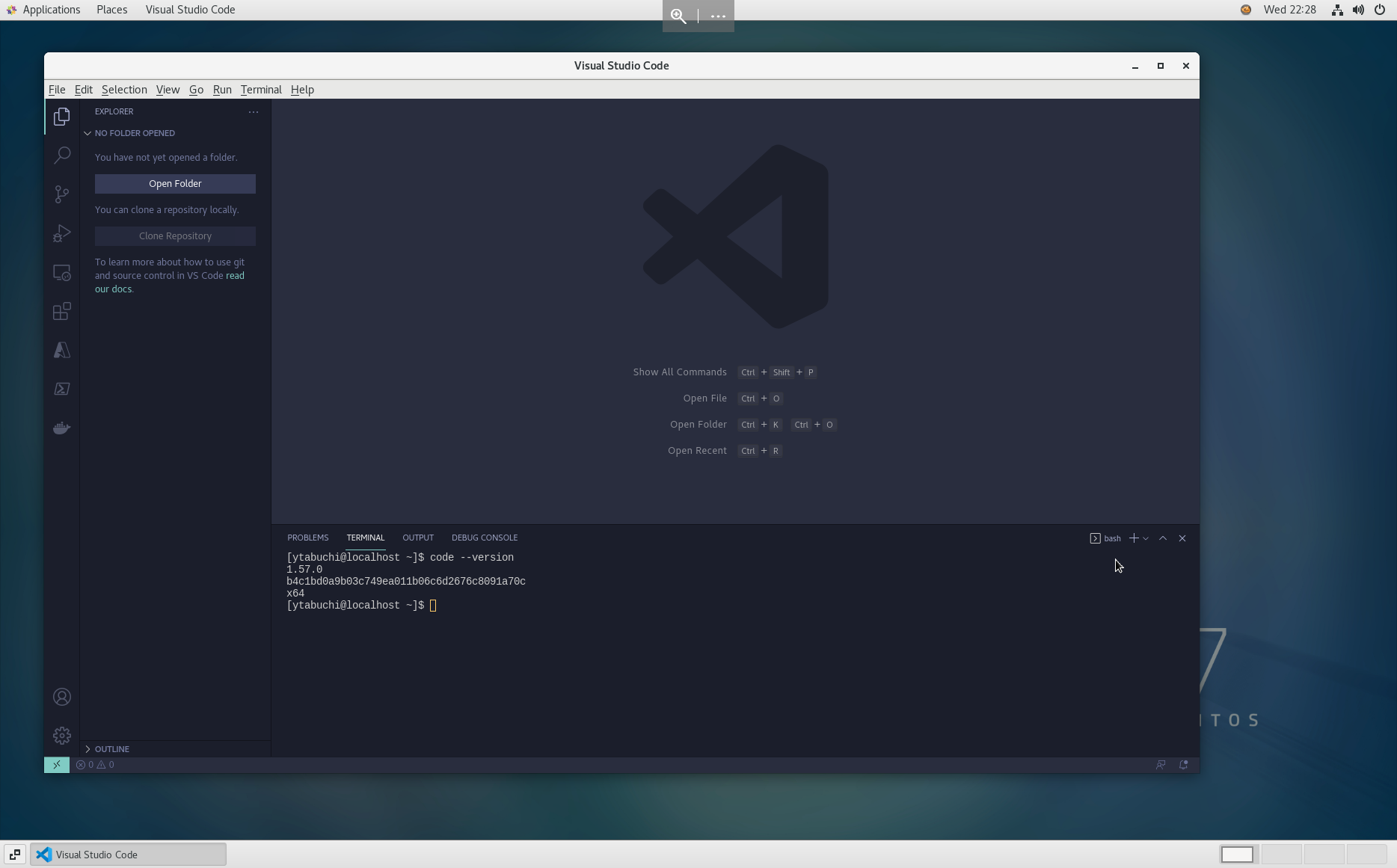The height and width of the screenshot is (868, 1397).
Task: Click the volume icon in system tray
Action: 1358,10
